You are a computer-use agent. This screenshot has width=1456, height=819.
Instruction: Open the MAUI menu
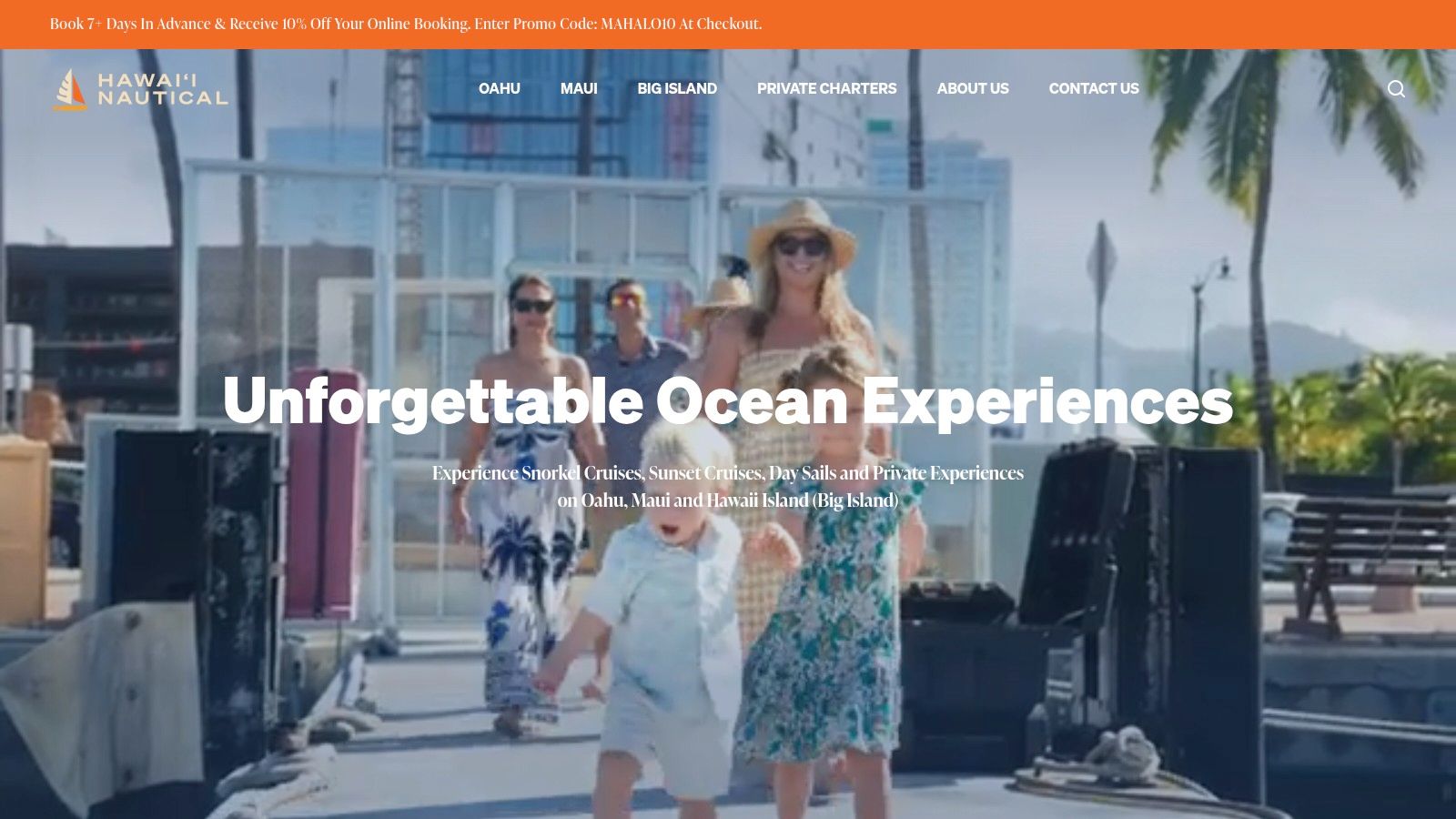coord(579,88)
